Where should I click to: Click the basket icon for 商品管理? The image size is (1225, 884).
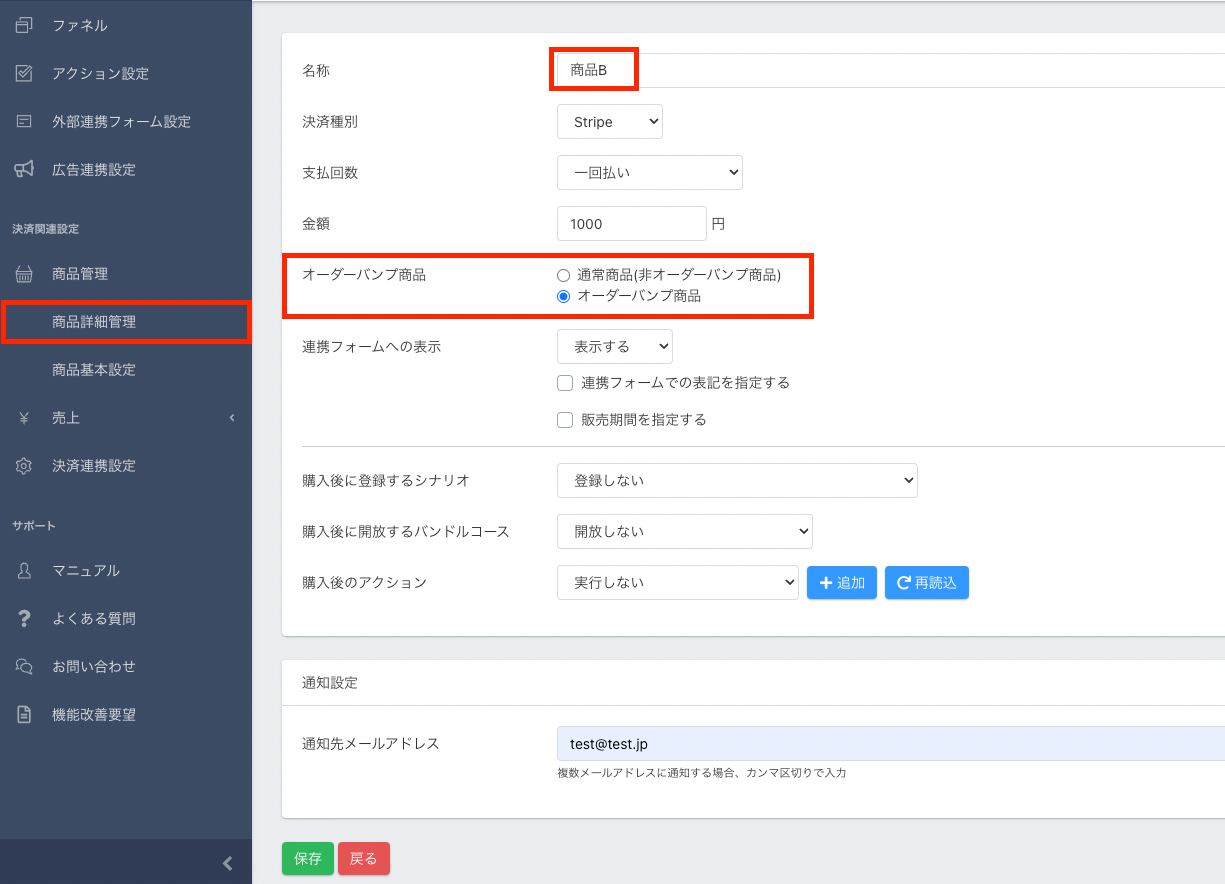tap(25, 274)
